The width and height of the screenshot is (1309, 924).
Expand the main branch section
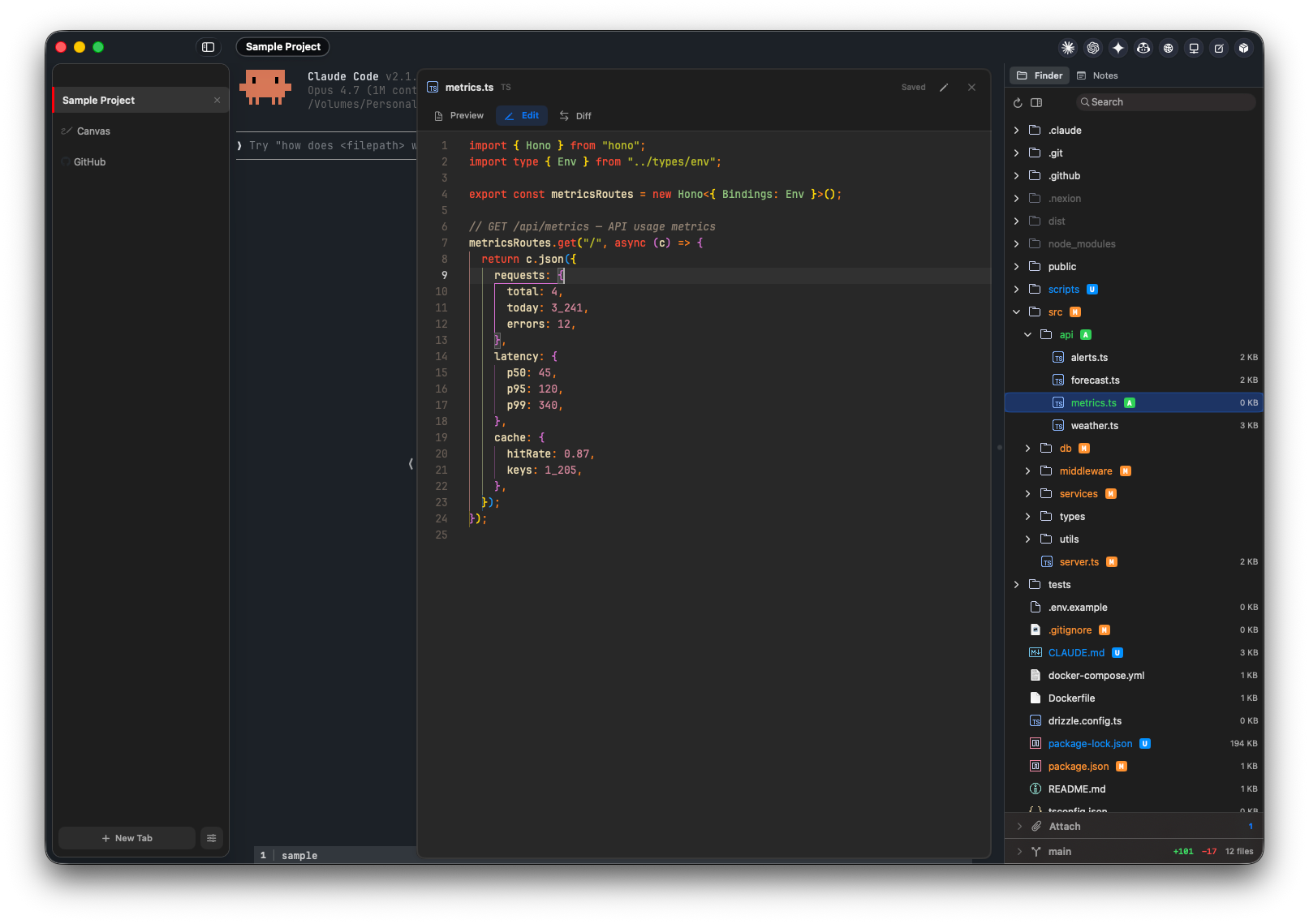click(1020, 852)
